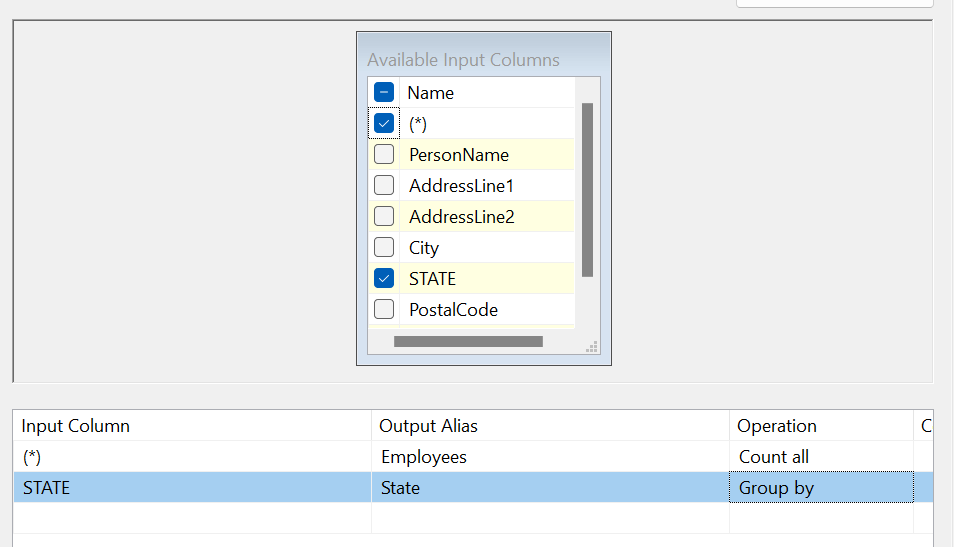The height and width of the screenshot is (547, 954).
Task: Open the Group by operation dropdown
Action: coord(821,487)
